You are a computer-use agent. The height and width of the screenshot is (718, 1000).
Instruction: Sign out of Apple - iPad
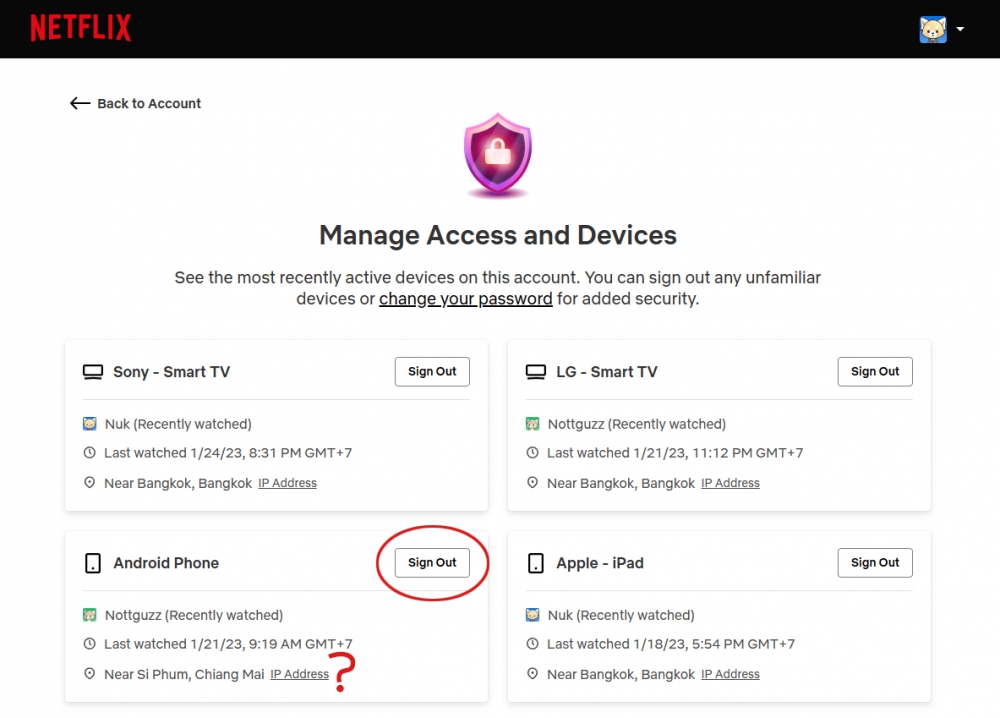[x=874, y=563]
